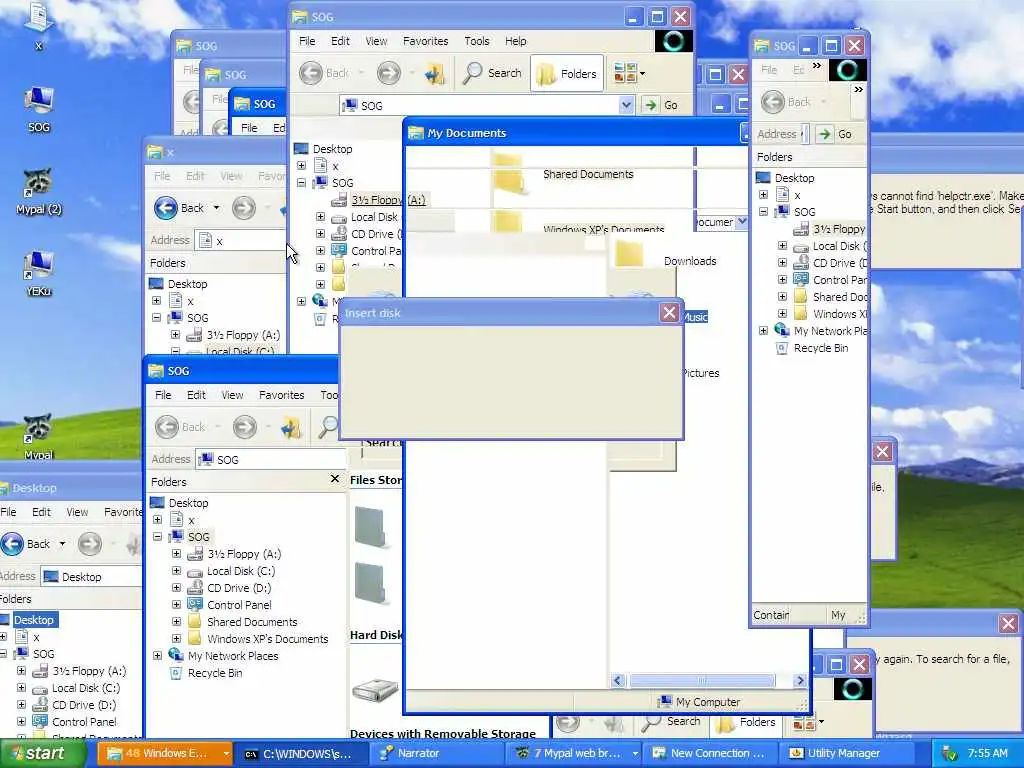Click the Back arrow in the Desktop window

12,543
